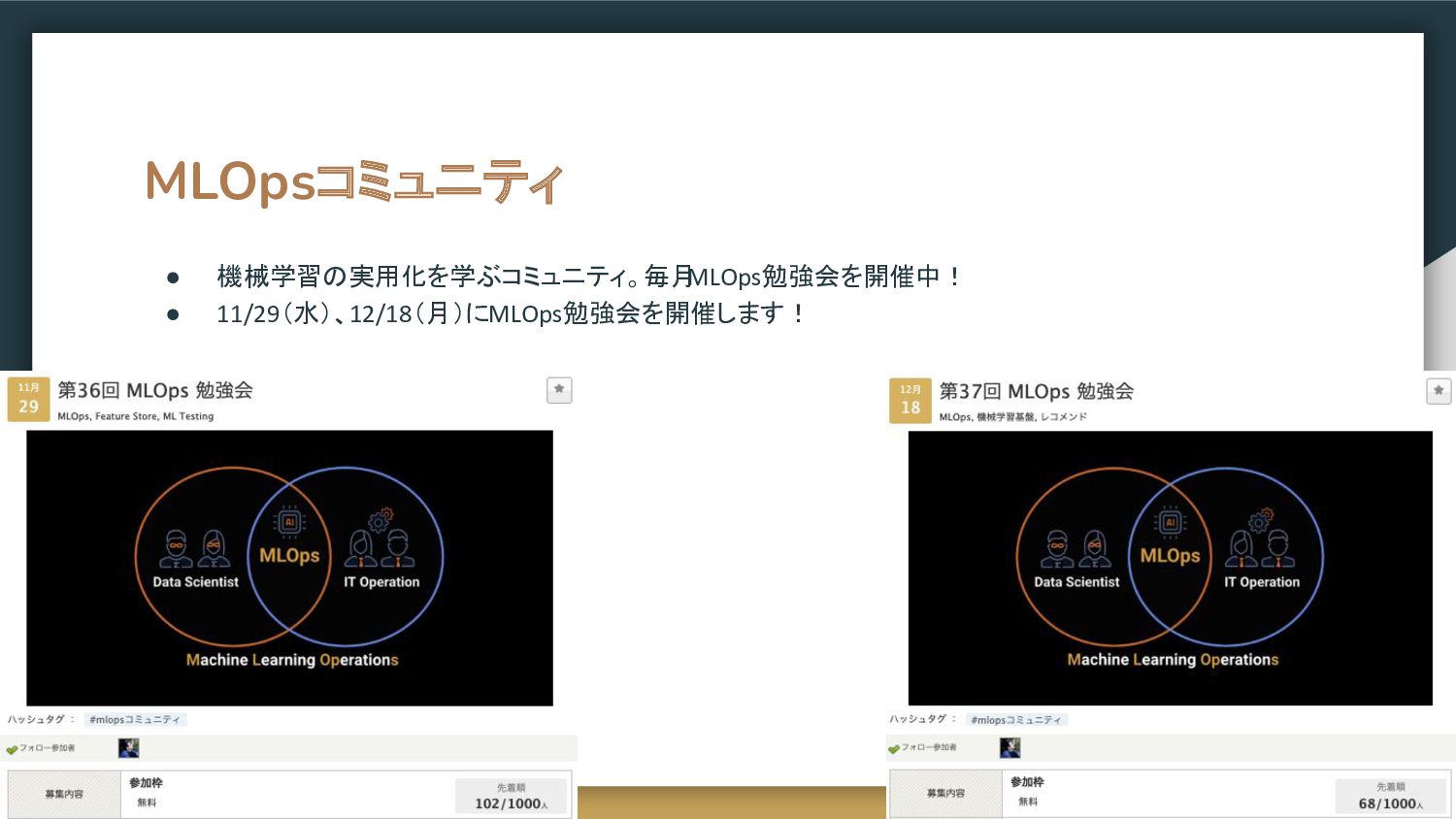Click the 102/1000 capacity counter
This screenshot has height=819, width=1456.
click(x=511, y=803)
